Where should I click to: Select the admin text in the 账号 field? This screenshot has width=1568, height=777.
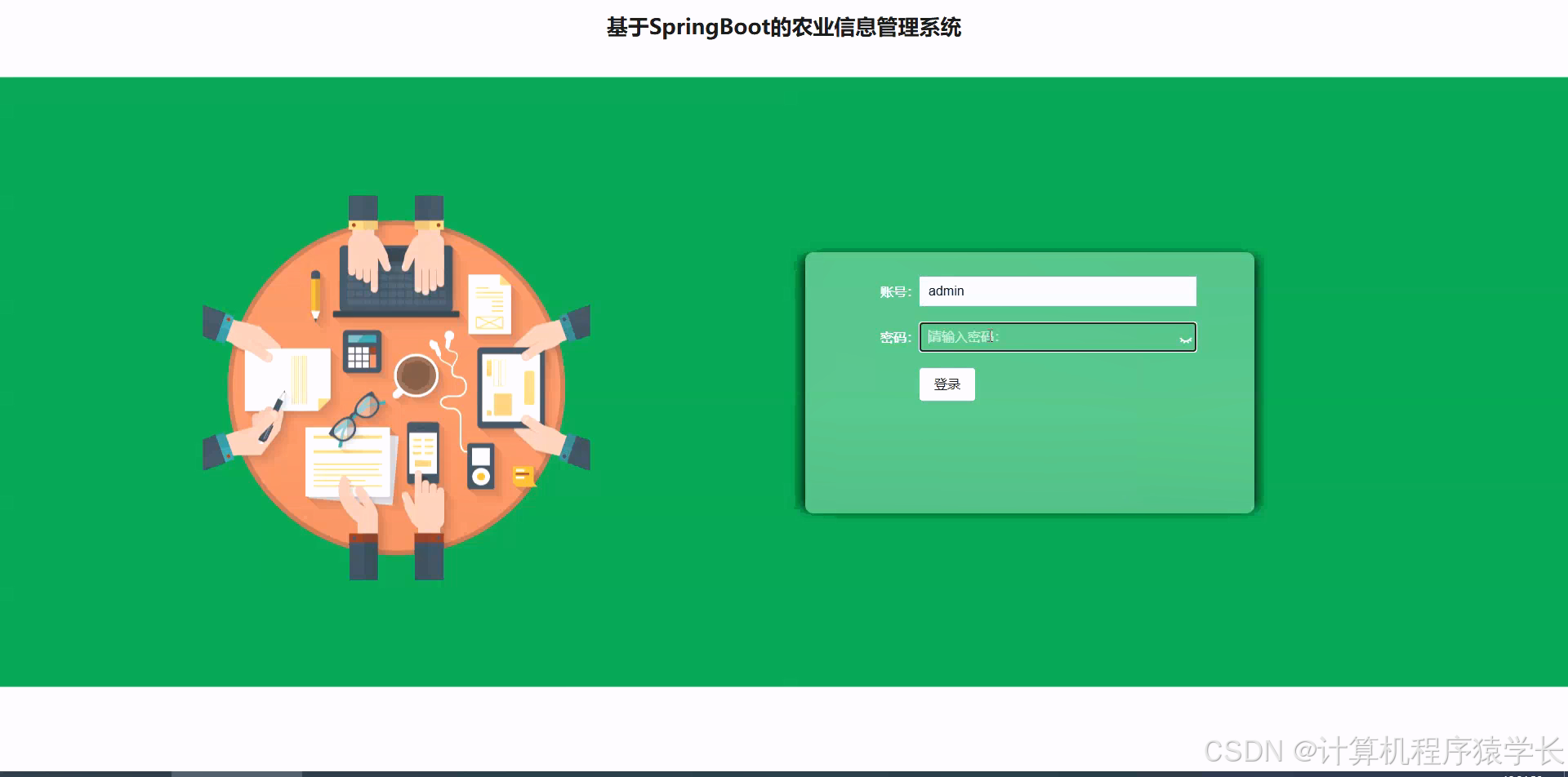946,291
